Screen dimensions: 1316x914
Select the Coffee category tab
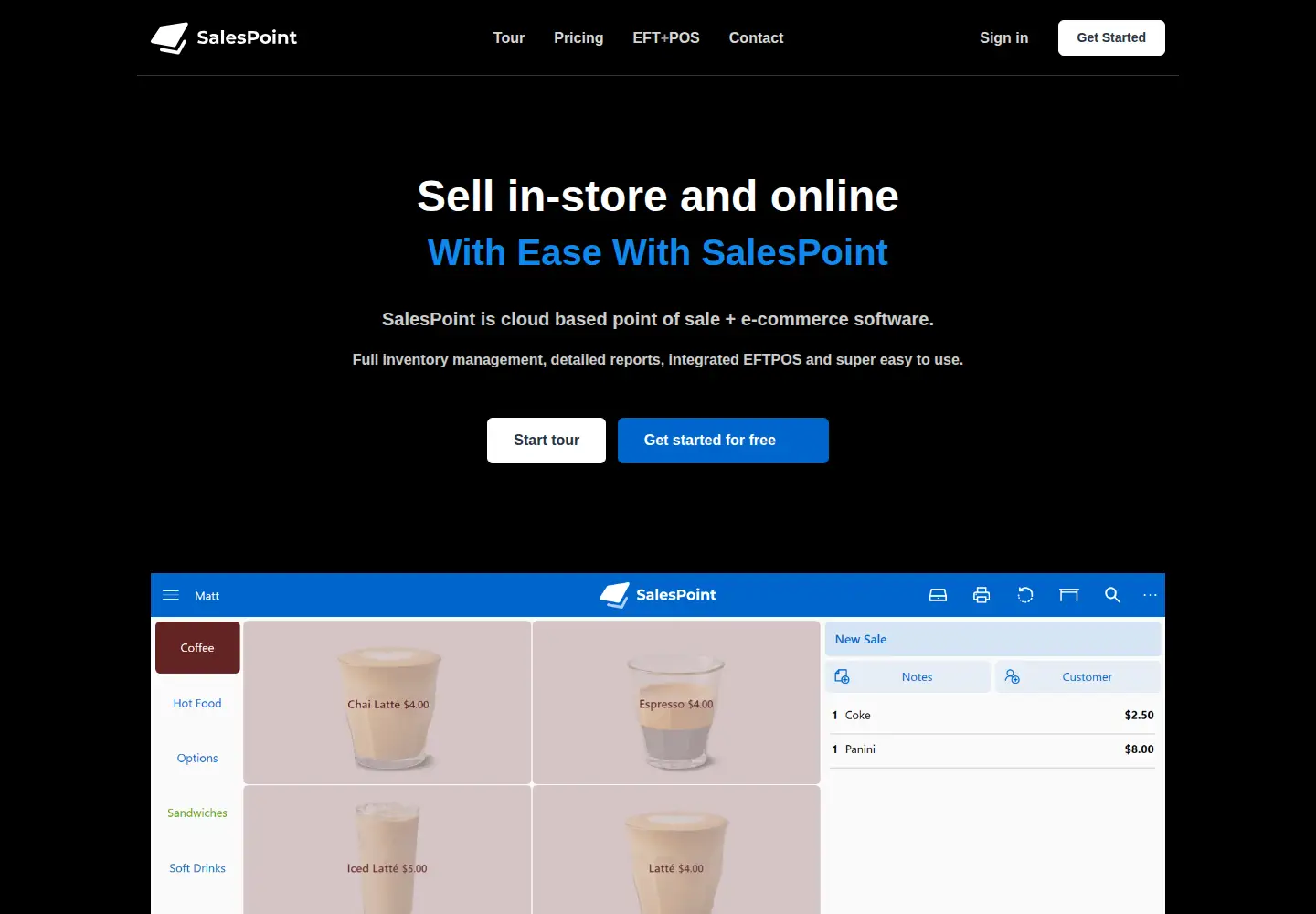[197, 648]
